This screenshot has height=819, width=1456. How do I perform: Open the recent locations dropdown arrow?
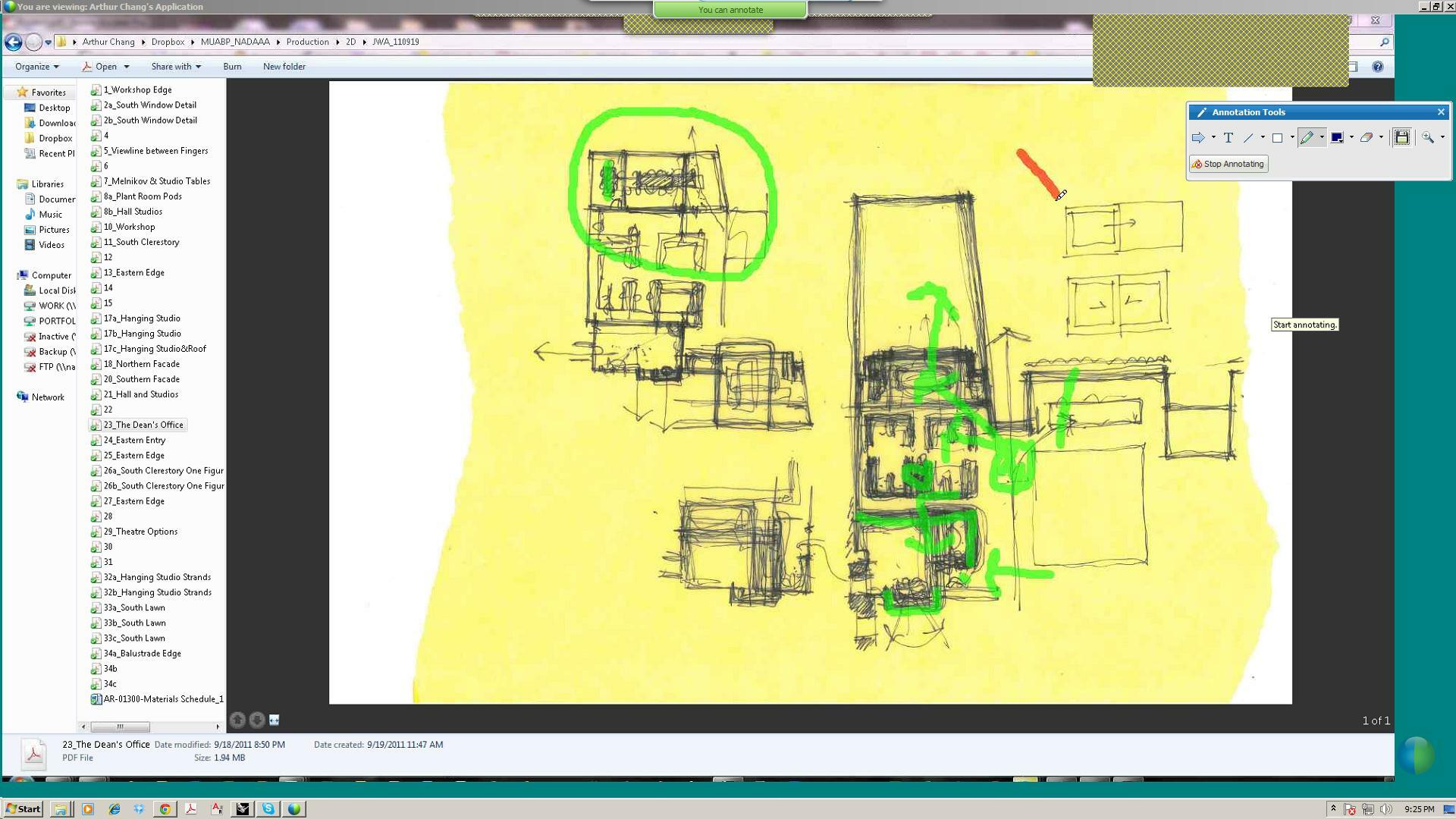pyautogui.click(x=49, y=42)
